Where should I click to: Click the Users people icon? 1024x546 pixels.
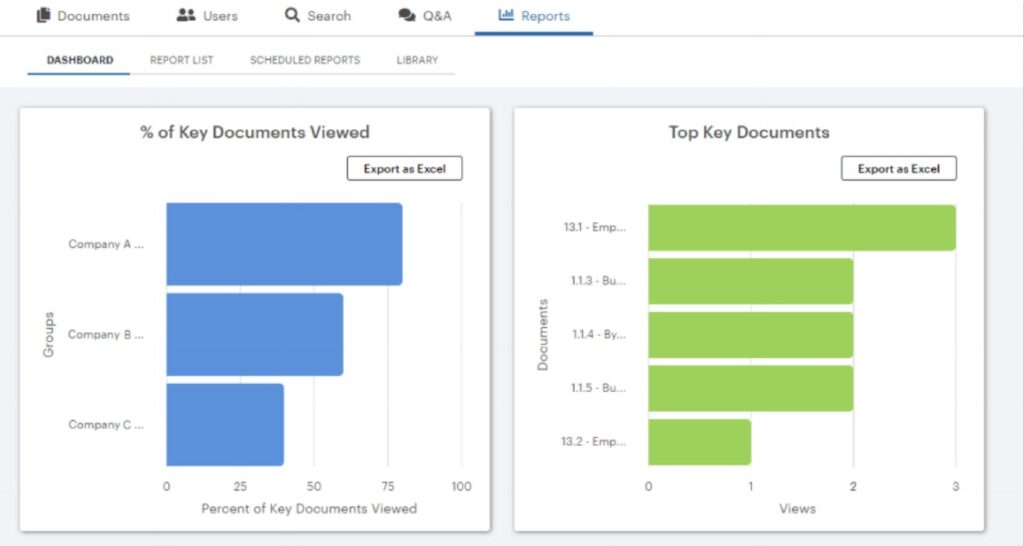tap(186, 15)
